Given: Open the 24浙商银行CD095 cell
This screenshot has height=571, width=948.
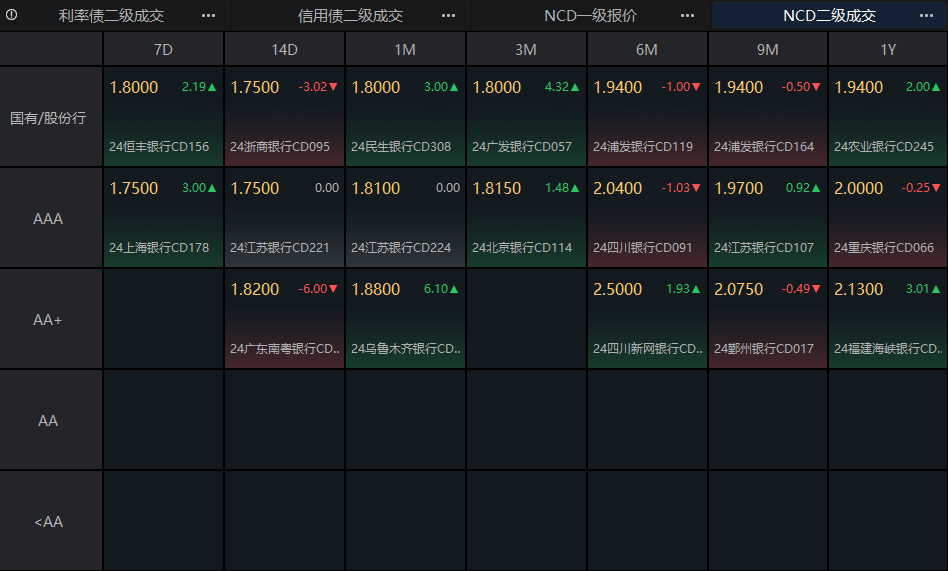Looking at the screenshot, I should [x=284, y=117].
